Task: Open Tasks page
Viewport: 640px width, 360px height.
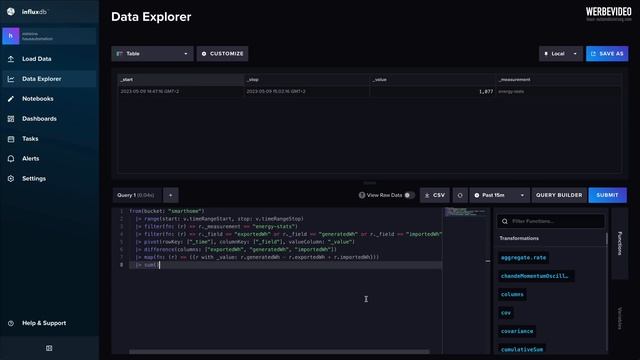Action: coord(49,139)
